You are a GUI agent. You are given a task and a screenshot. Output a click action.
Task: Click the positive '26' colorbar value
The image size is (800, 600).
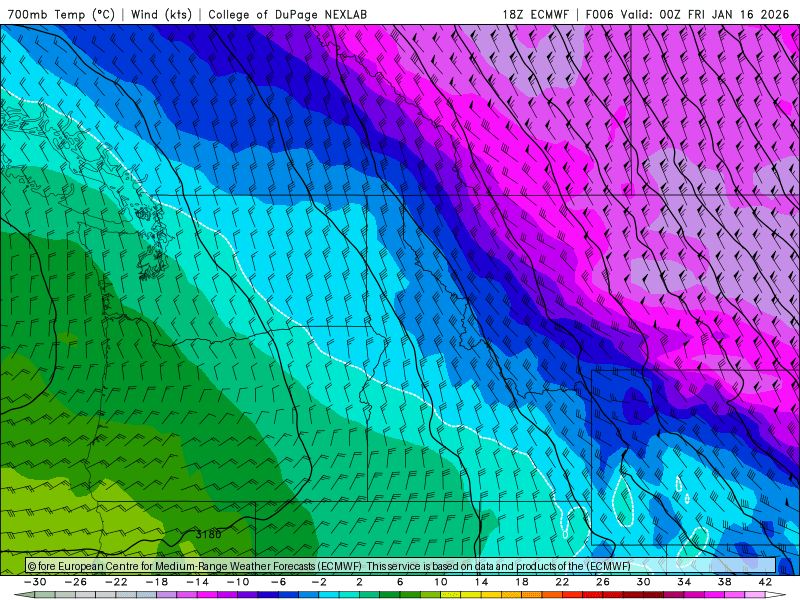coord(603,582)
